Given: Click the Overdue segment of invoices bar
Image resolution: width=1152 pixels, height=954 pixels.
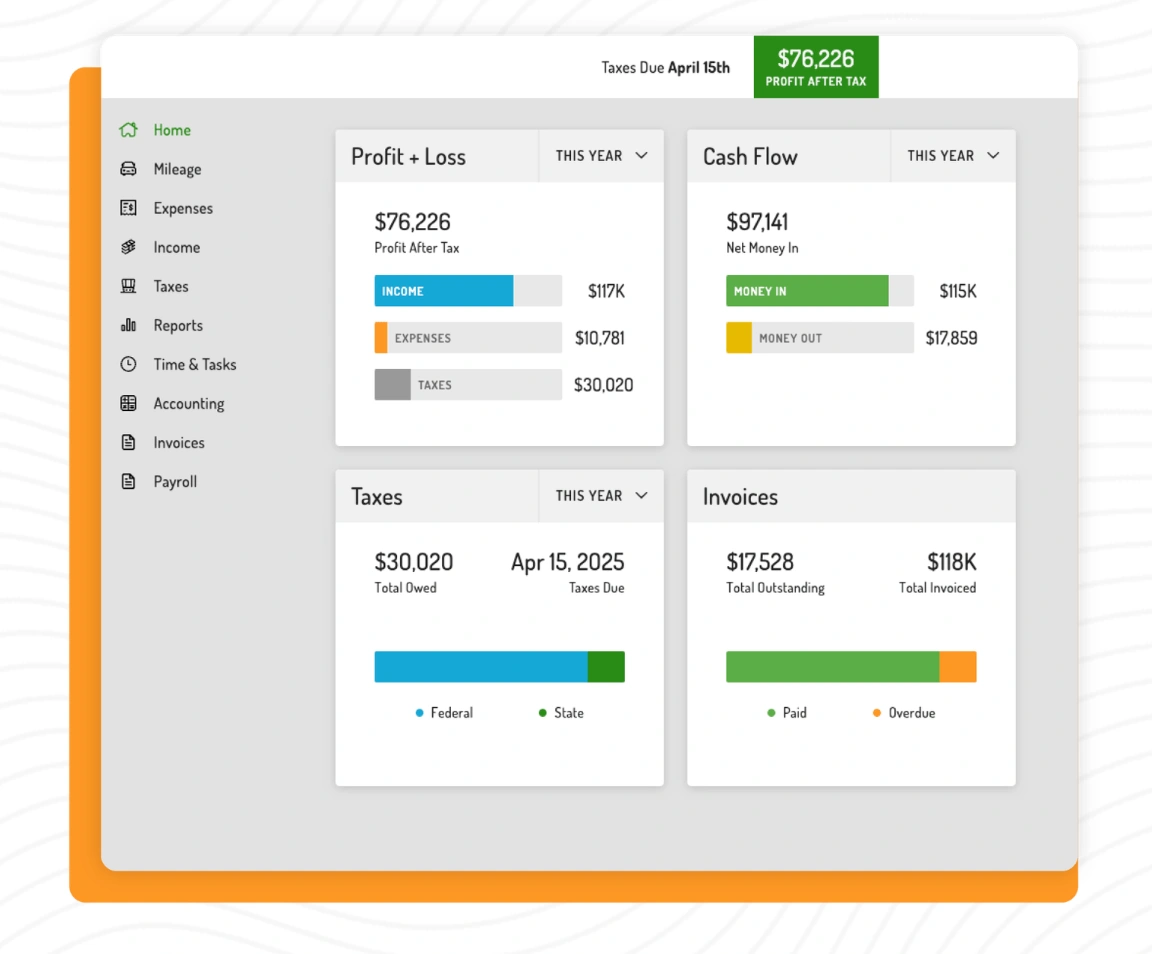Looking at the screenshot, I should (x=958, y=667).
